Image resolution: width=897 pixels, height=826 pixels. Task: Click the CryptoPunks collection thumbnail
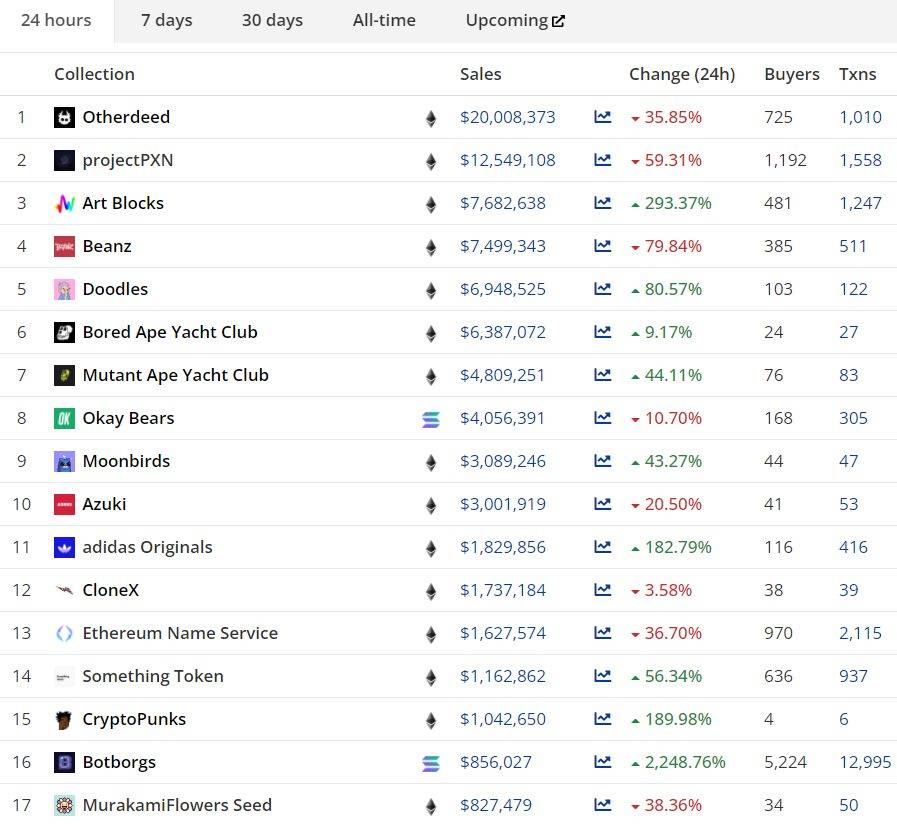point(64,720)
